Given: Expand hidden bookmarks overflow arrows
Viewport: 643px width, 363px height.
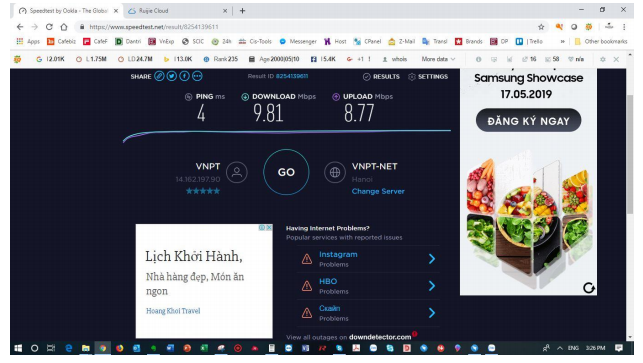Looking at the screenshot, I should tap(563, 41).
